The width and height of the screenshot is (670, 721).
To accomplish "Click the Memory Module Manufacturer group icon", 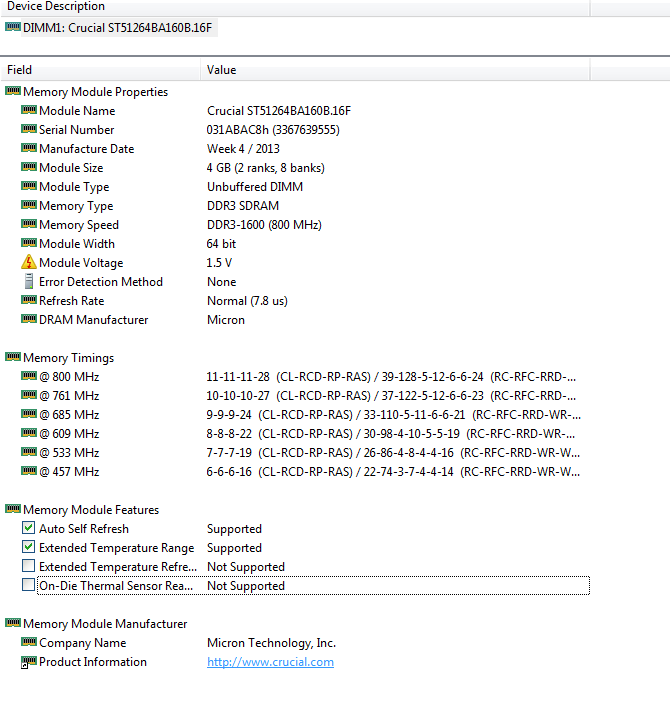I will click(x=13, y=623).
